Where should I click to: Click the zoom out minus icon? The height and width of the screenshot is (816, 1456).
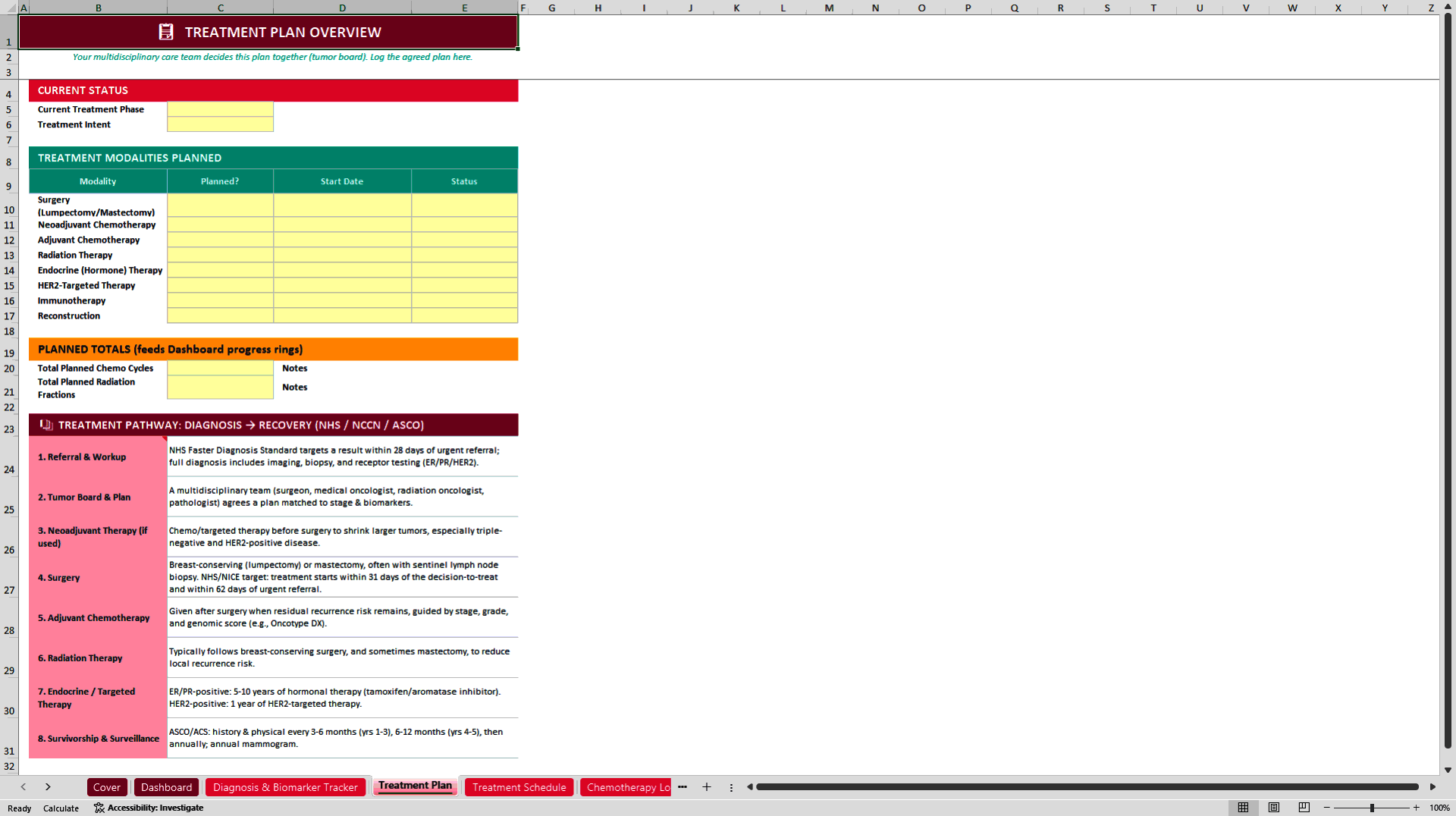tap(1327, 808)
